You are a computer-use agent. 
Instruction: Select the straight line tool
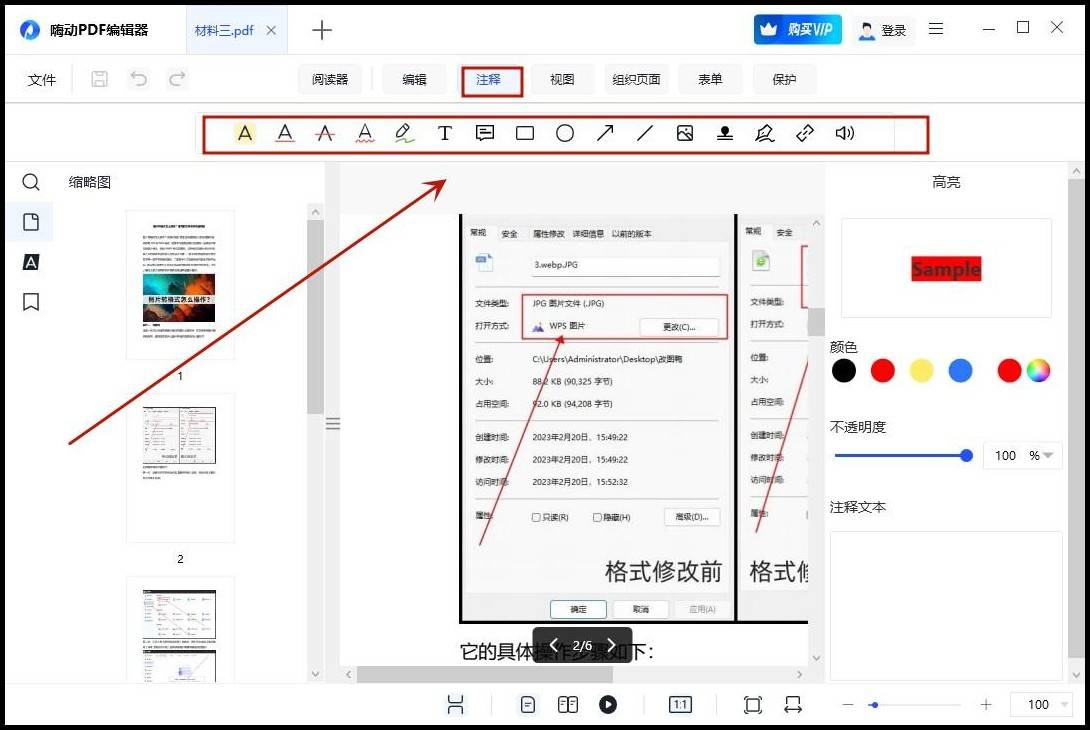click(645, 133)
